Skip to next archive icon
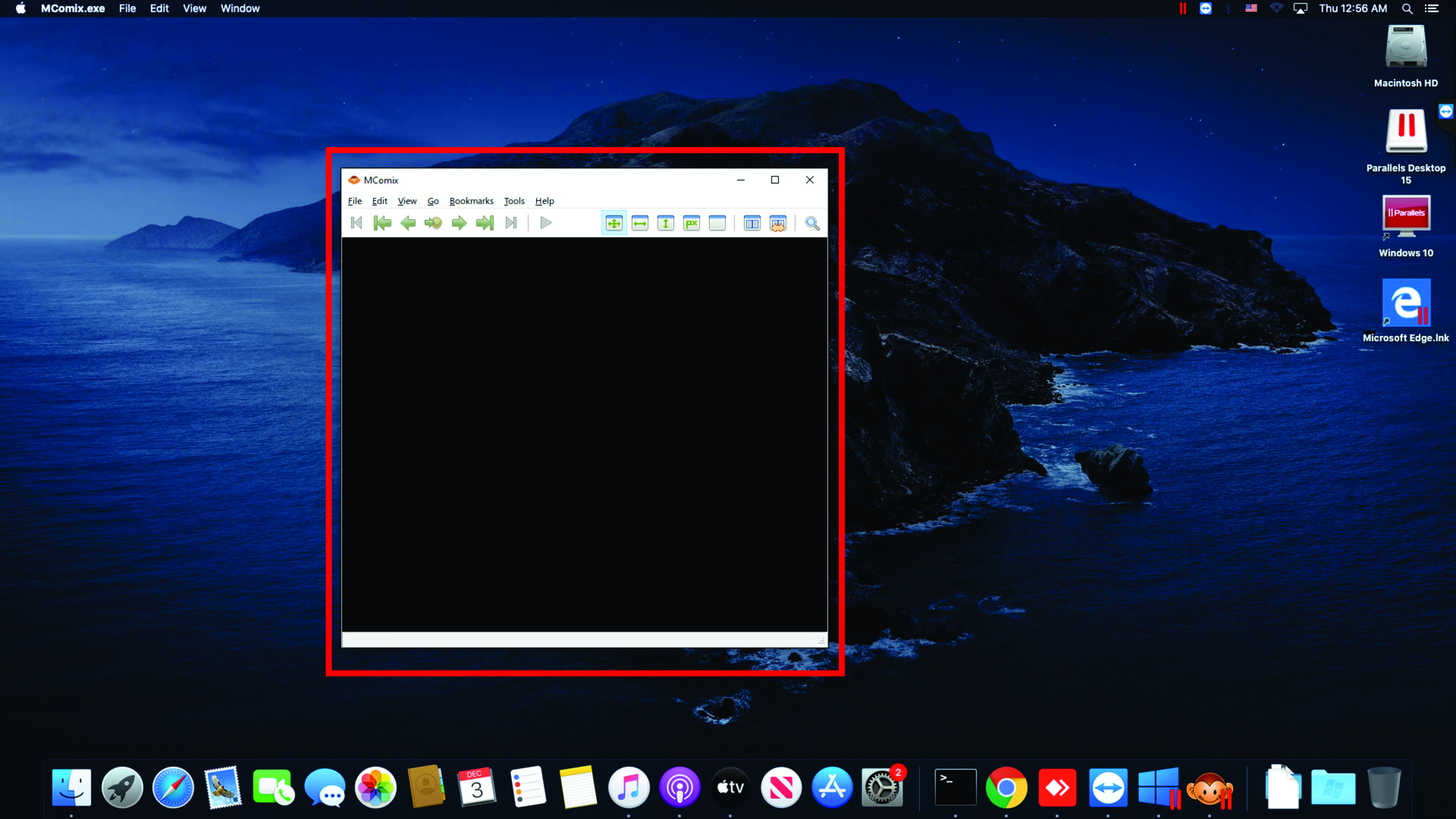1456x819 pixels. [511, 223]
